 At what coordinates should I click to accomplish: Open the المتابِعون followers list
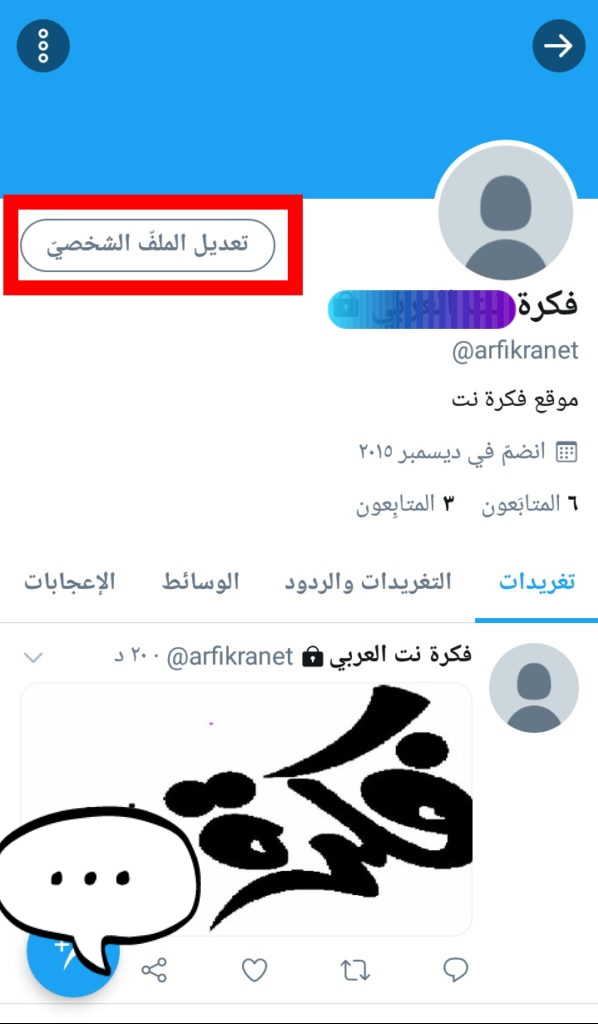(405, 504)
